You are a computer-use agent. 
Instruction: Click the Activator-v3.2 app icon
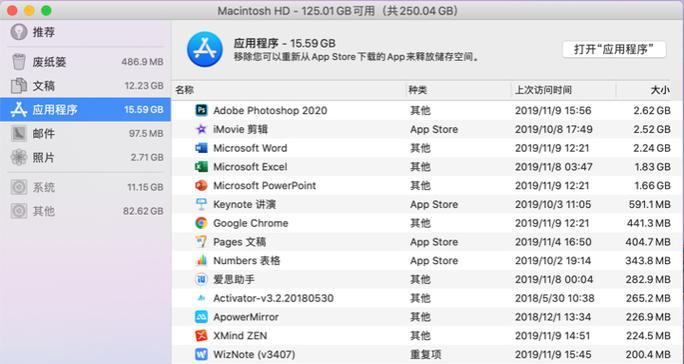(x=201, y=298)
